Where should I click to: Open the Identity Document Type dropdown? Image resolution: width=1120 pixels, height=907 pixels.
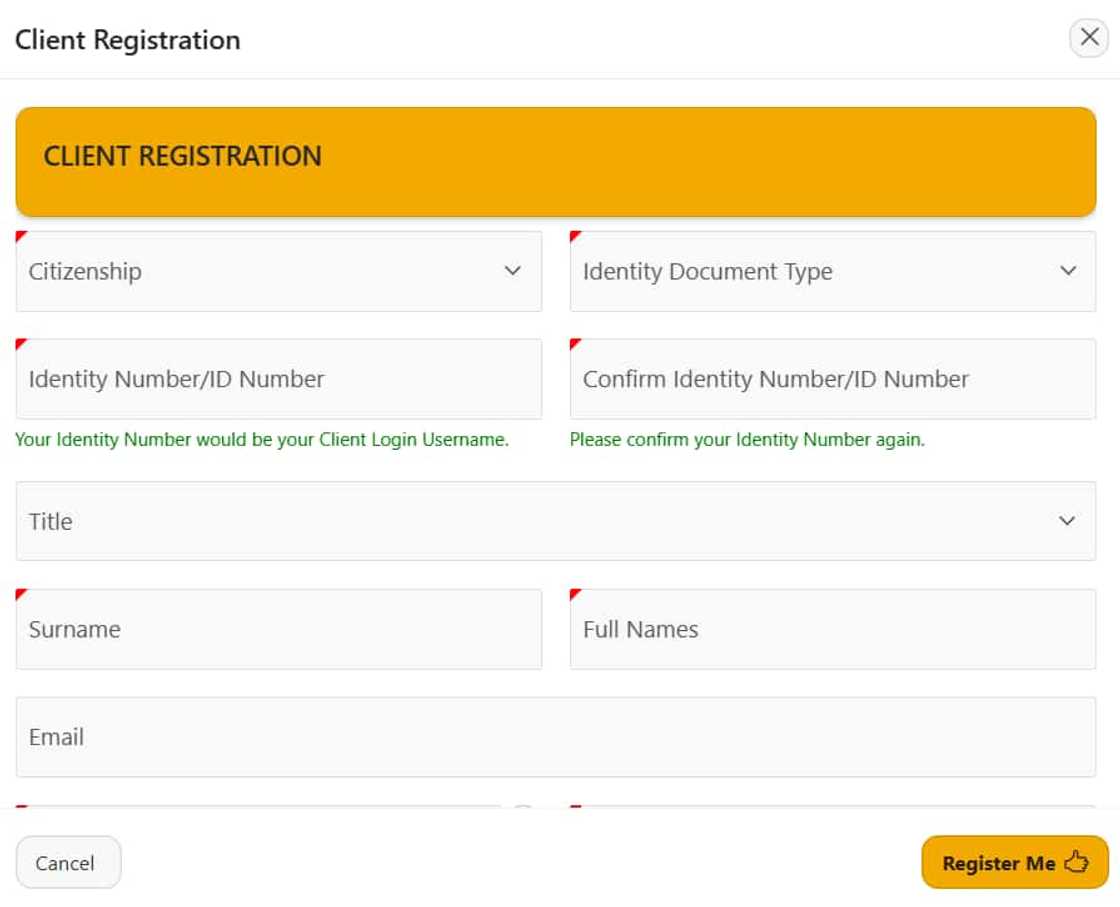tap(832, 271)
